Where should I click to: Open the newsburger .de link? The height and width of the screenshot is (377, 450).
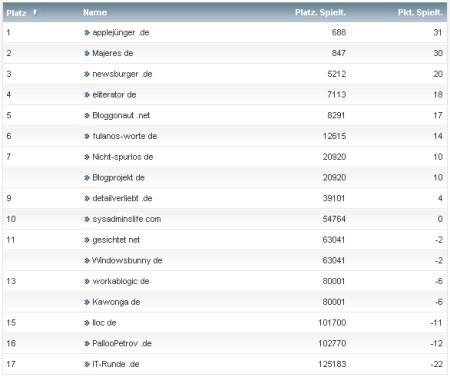point(122,74)
